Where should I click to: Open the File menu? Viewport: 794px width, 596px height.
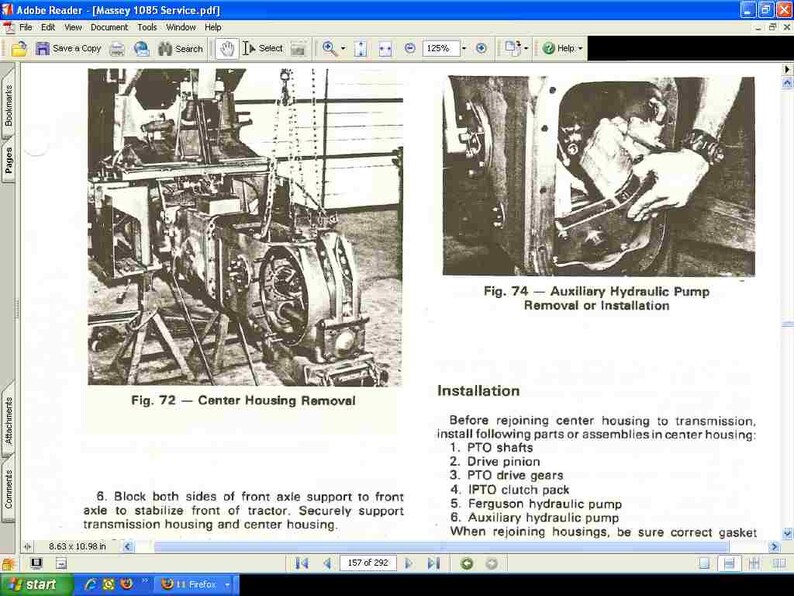25,27
